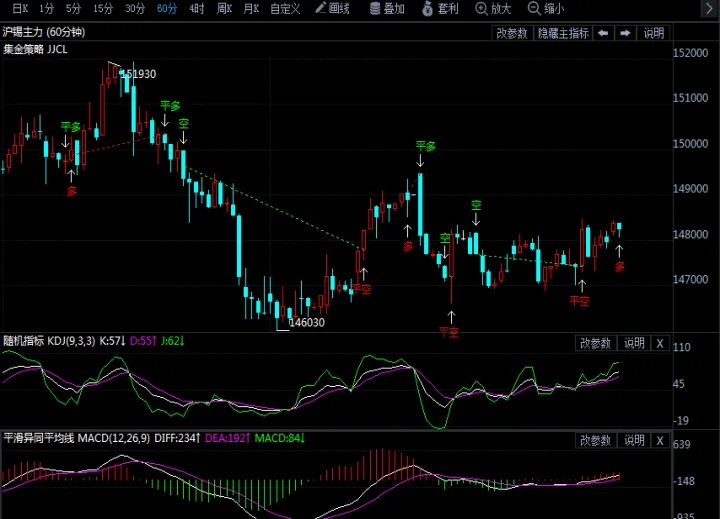This screenshot has height=519, width=720.
Task: Select the 30分 timeframe tab
Action: pos(135,8)
